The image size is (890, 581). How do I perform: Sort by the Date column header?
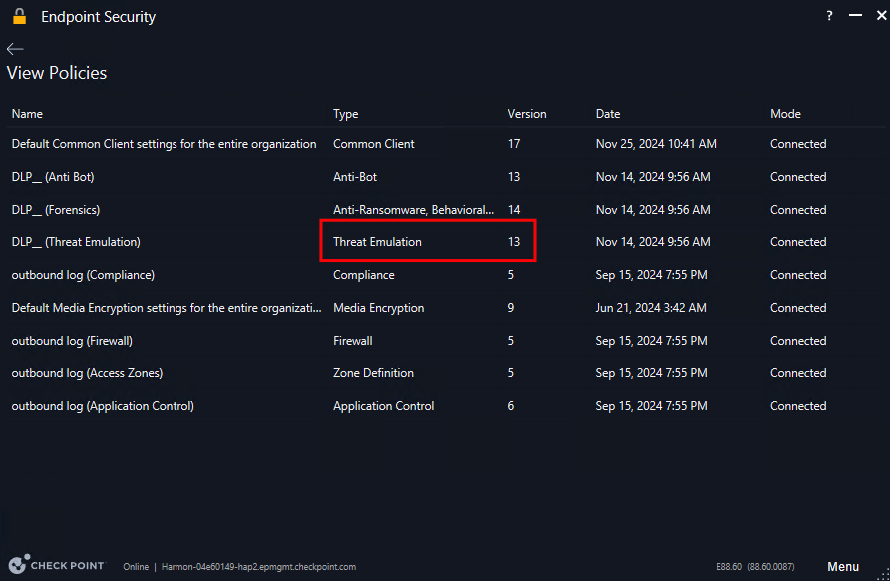(608, 114)
